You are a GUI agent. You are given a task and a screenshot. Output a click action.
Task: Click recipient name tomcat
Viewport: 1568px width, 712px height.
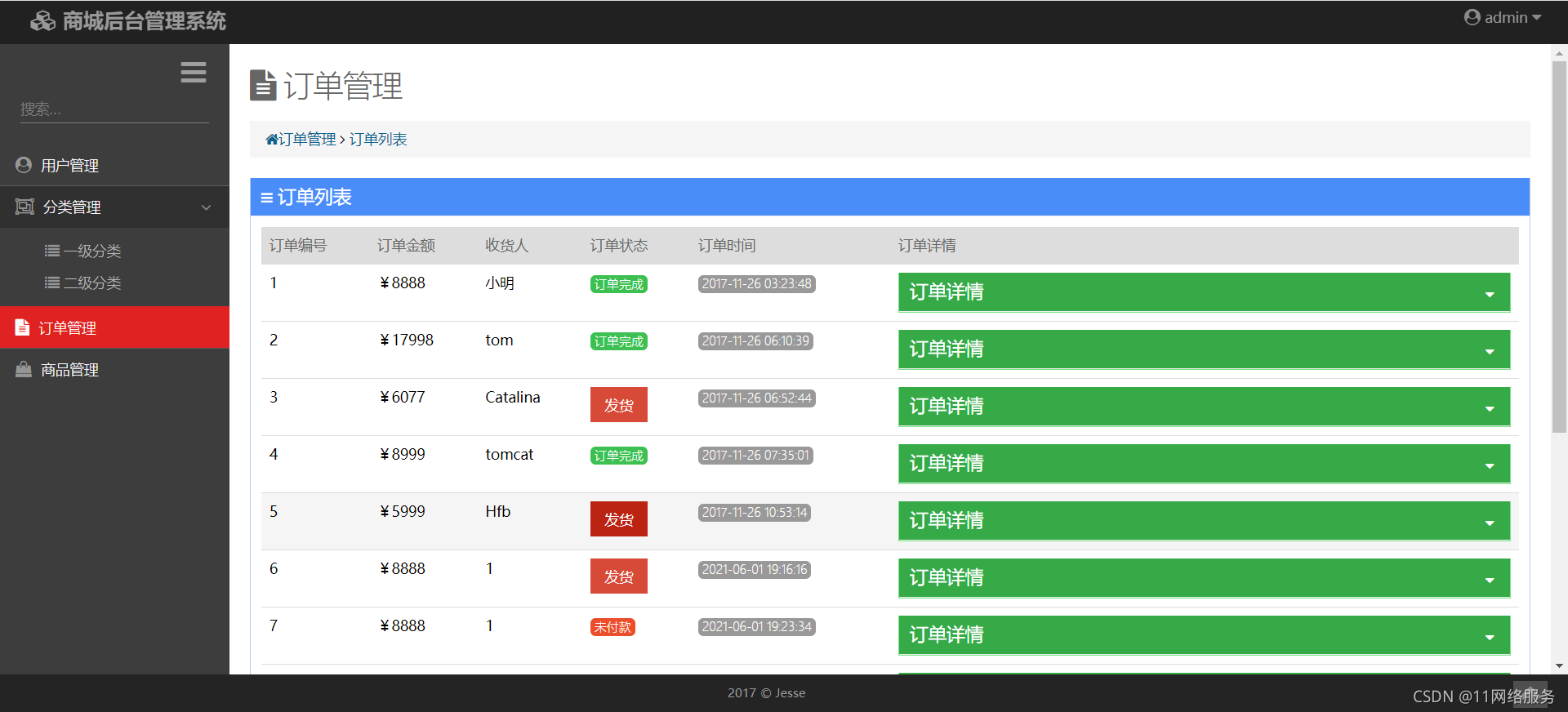coord(510,455)
